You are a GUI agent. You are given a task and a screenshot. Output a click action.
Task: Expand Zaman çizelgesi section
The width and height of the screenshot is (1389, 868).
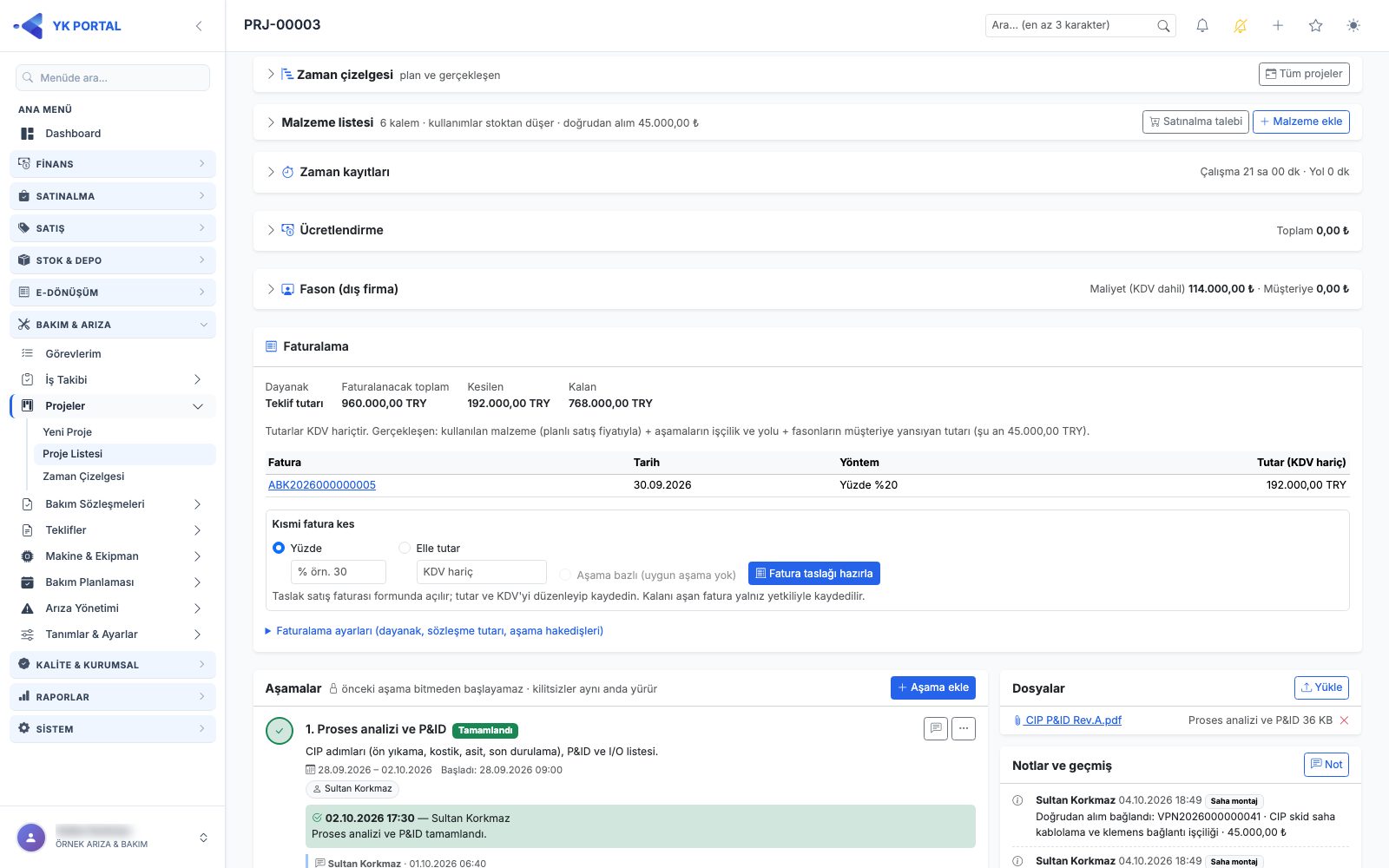pos(271,75)
